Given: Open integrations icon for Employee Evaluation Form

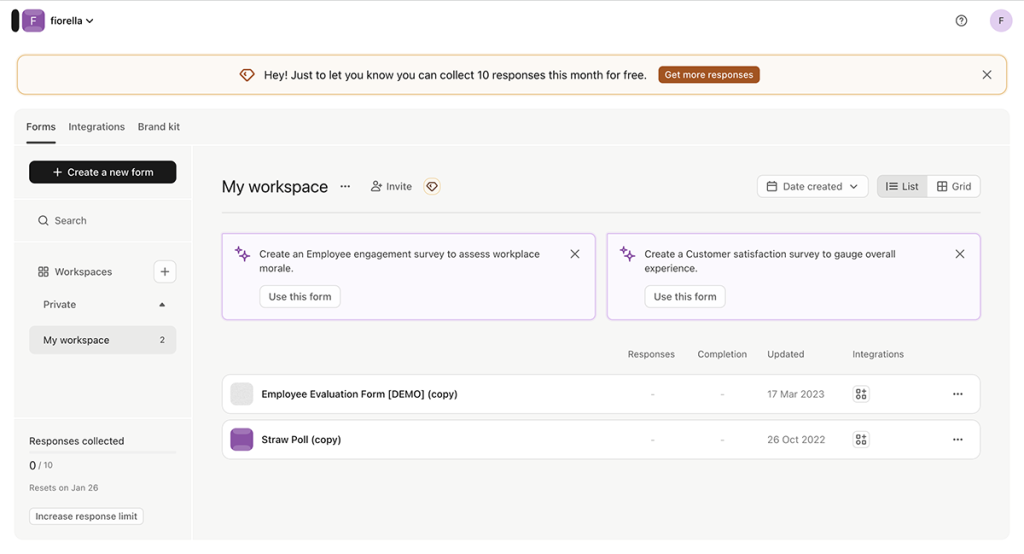Looking at the screenshot, I should point(861,394).
